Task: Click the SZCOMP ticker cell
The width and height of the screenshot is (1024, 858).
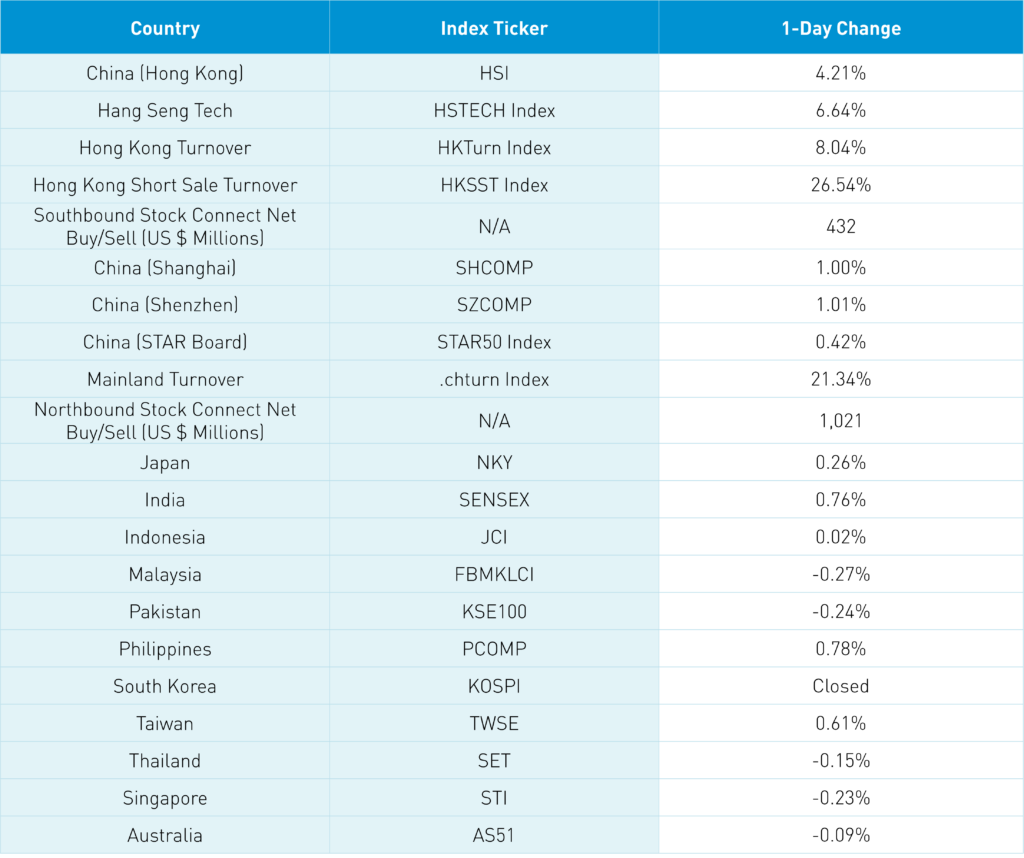Action: tap(494, 305)
